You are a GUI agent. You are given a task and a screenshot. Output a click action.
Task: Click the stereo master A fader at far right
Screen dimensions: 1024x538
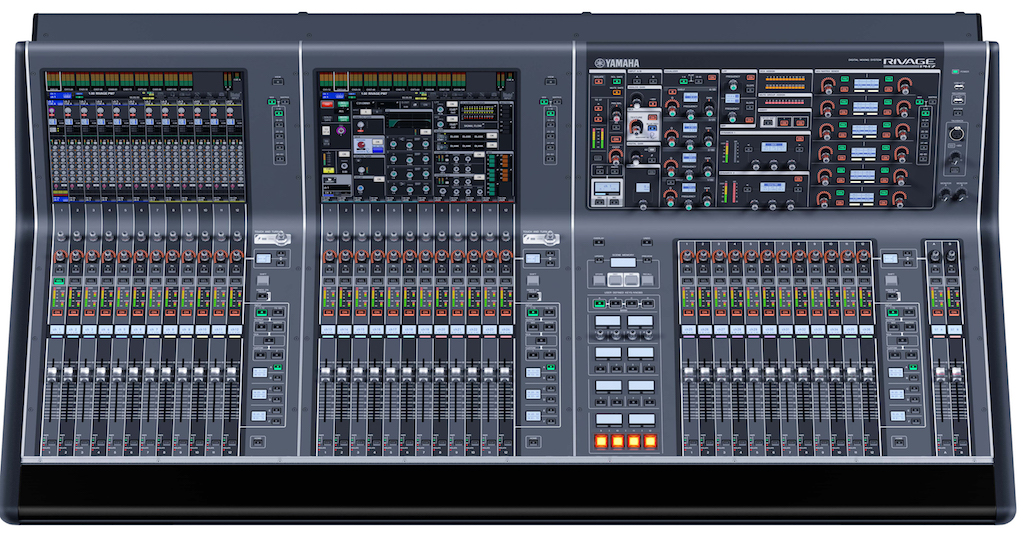coord(940,373)
